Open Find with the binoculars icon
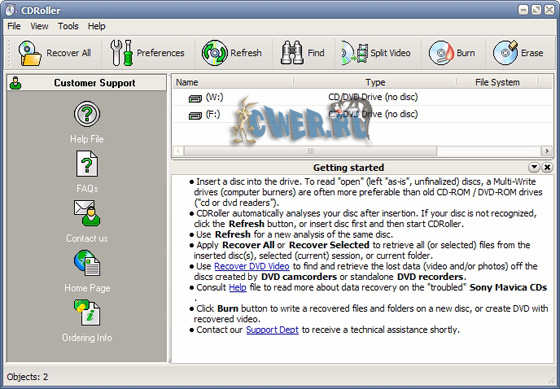Viewport: 560px width, 389px height. pyautogui.click(x=292, y=53)
